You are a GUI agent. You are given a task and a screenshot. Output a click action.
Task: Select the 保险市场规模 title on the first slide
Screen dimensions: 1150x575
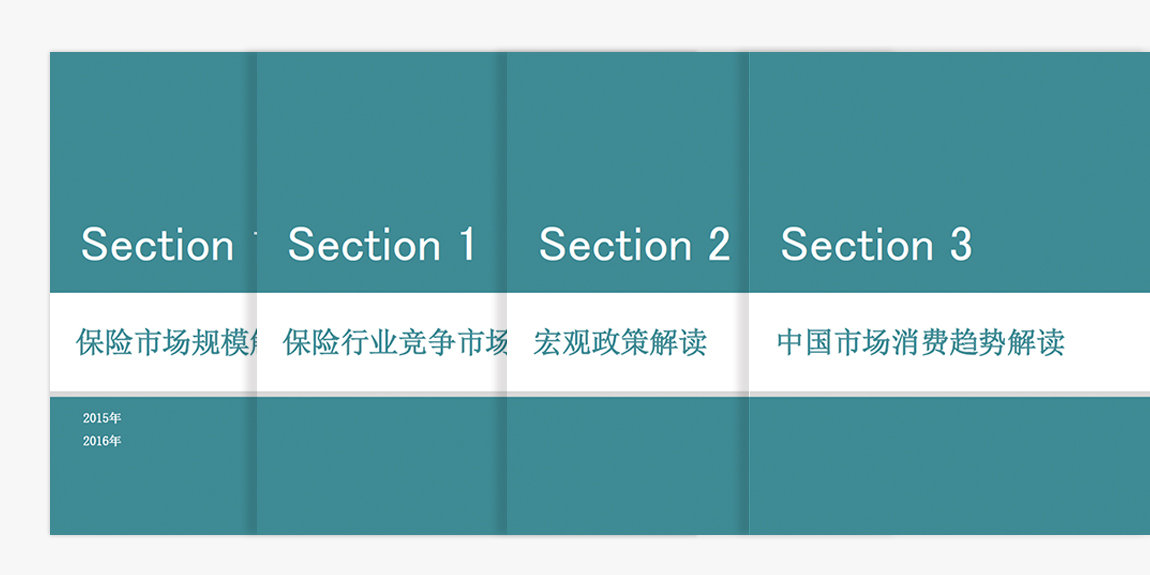click(166, 343)
